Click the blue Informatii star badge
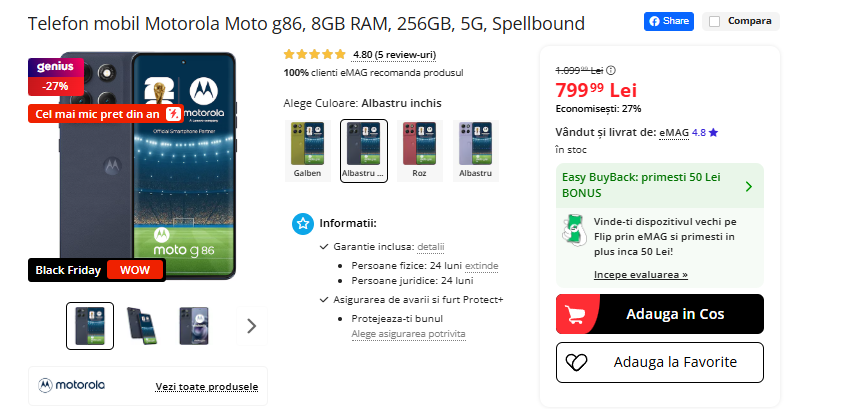The width and height of the screenshot is (849, 409). (302, 223)
